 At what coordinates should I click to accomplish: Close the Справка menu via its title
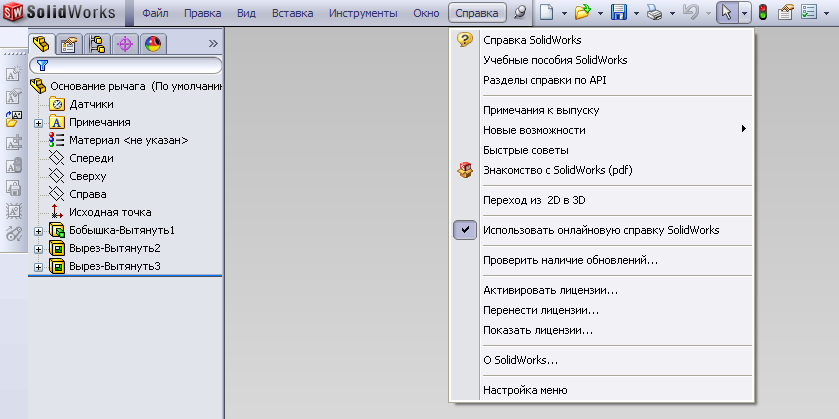click(x=477, y=13)
